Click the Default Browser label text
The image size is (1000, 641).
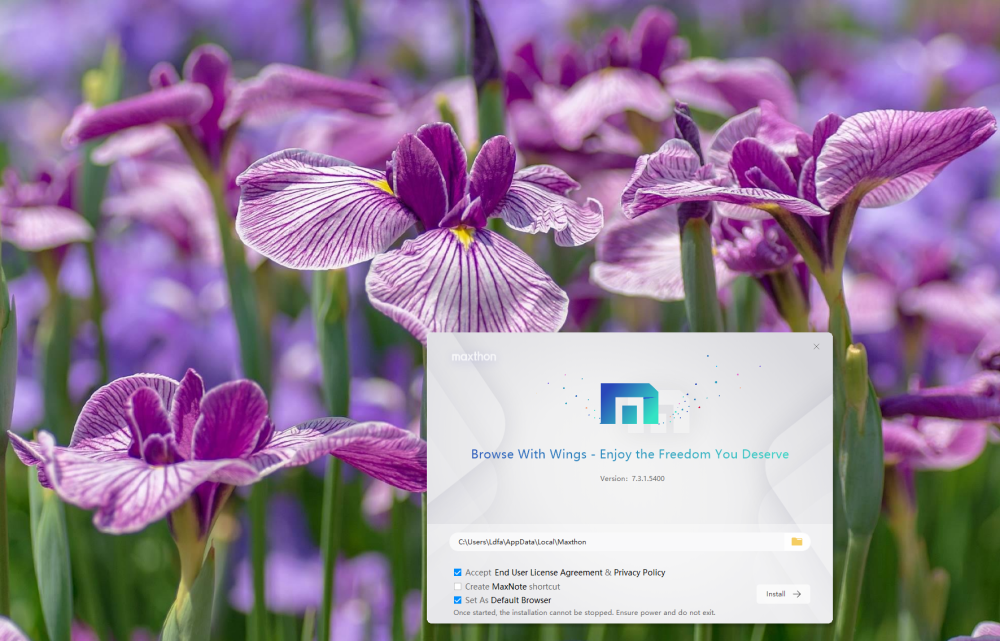[520, 600]
